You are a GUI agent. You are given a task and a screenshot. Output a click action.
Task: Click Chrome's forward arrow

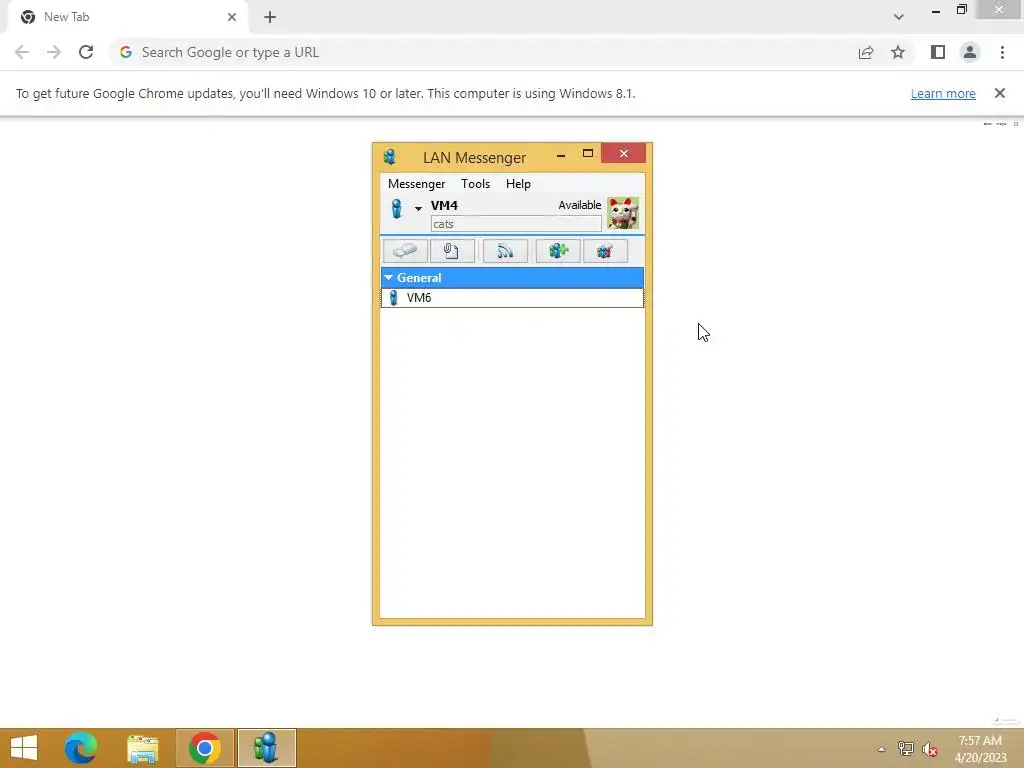tap(54, 52)
